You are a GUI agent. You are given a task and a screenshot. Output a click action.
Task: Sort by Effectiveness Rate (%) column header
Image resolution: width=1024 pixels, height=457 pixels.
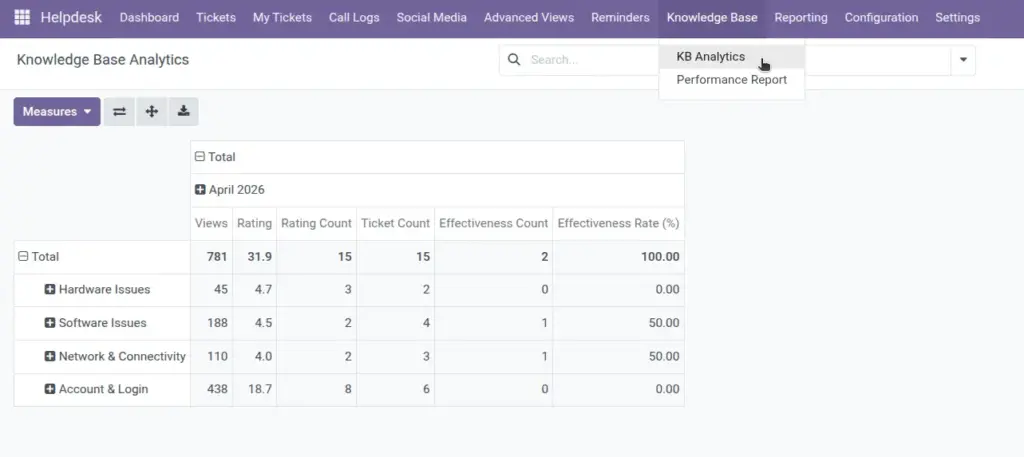618,223
